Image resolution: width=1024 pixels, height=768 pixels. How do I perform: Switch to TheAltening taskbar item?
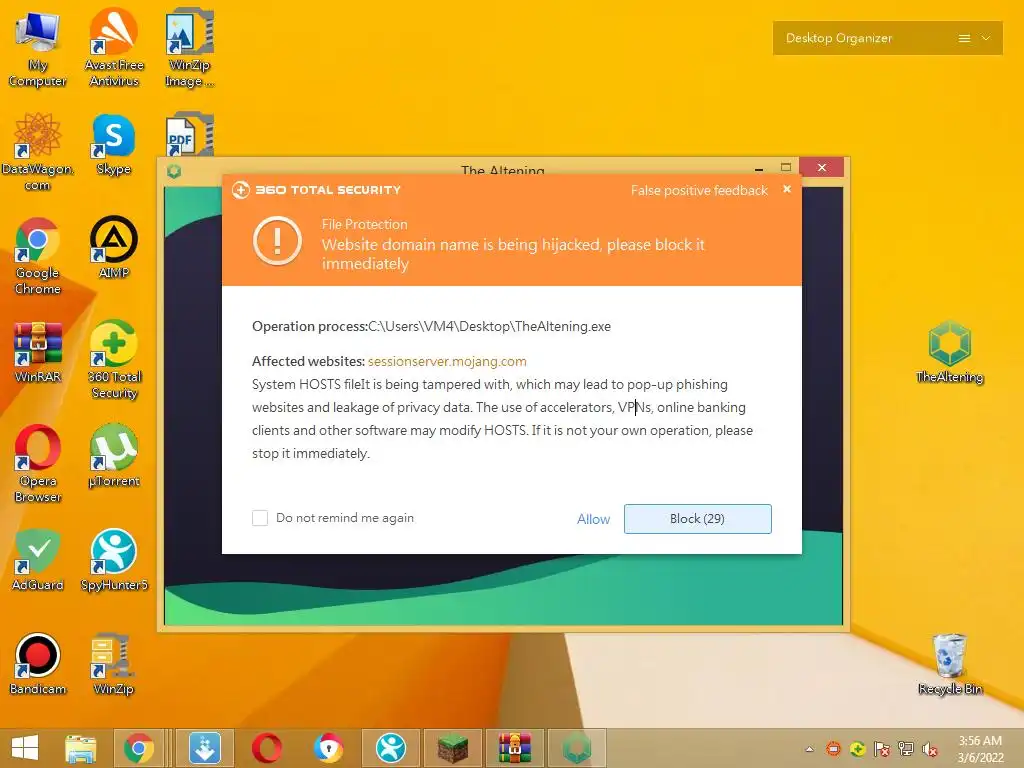pyautogui.click(x=577, y=748)
